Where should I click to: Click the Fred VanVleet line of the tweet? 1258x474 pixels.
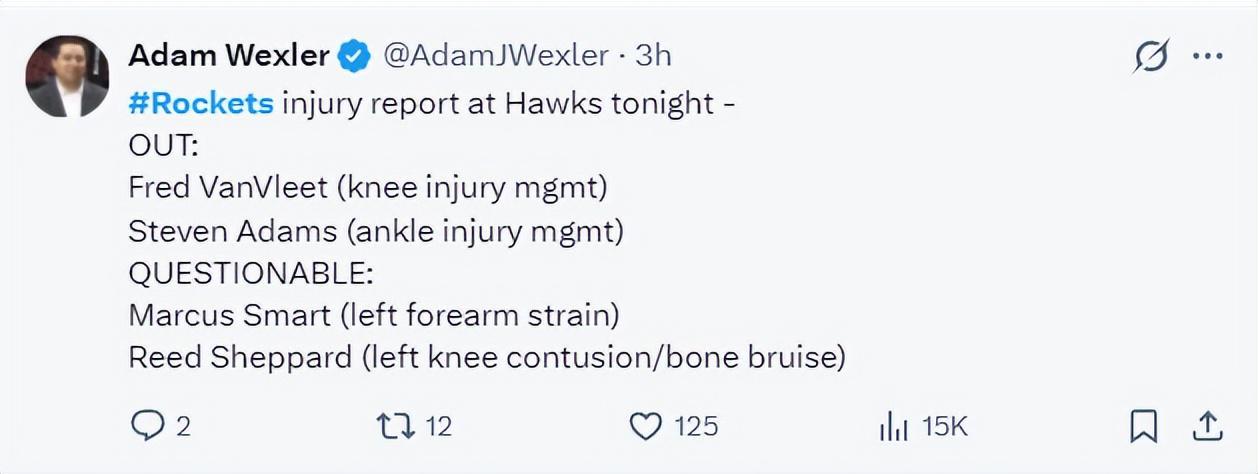[368, 188]
